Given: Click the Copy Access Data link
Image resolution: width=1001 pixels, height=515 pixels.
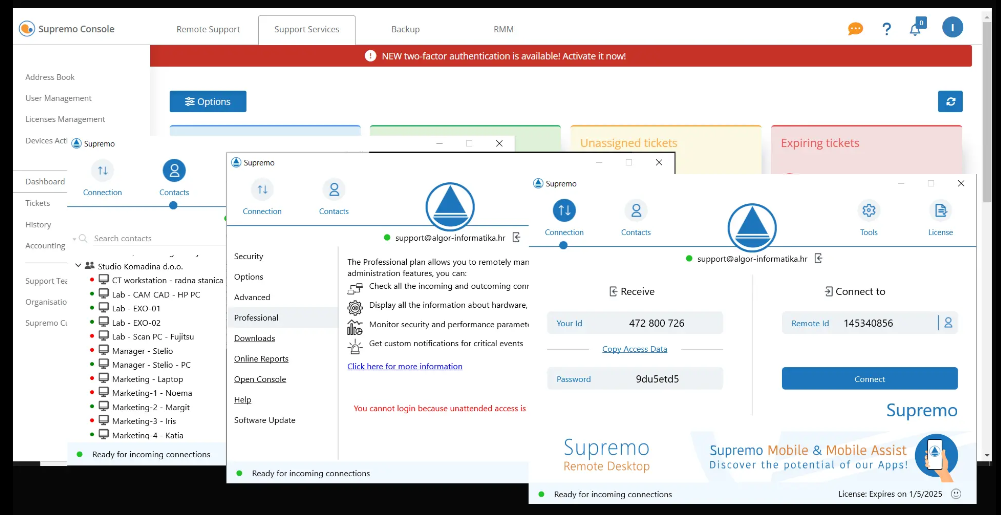Looking at the screenshot, I should click(634, 349).
